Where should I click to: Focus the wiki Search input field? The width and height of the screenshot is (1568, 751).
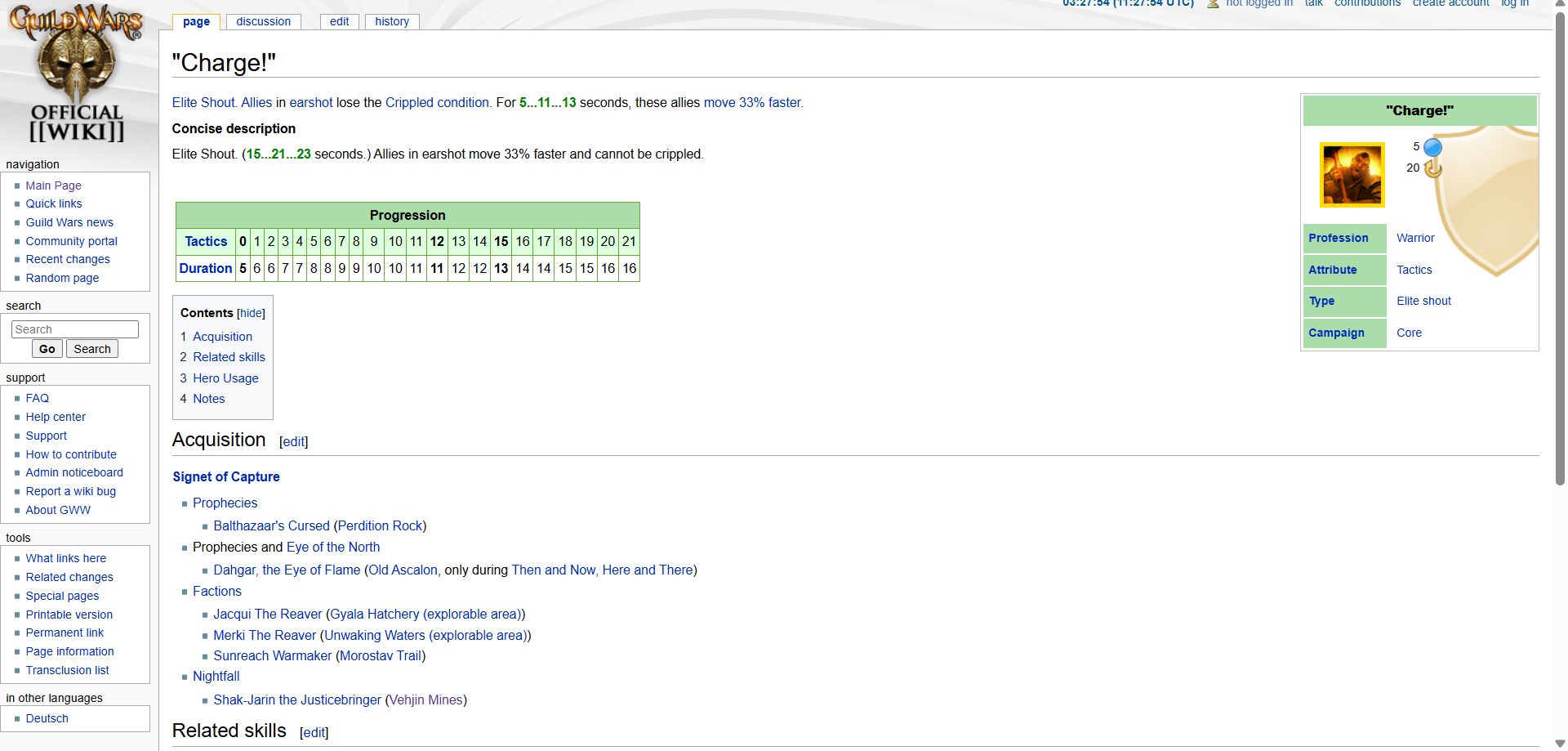pyautogui.click(x=75, y=329)
